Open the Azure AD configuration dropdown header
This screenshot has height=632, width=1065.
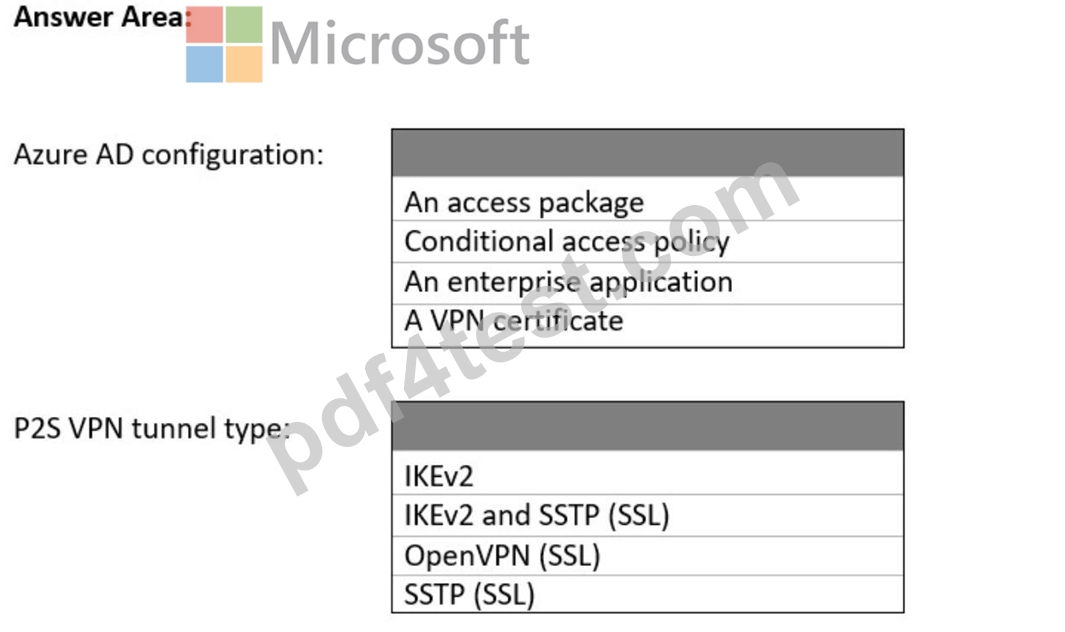[x=647, y=153]
